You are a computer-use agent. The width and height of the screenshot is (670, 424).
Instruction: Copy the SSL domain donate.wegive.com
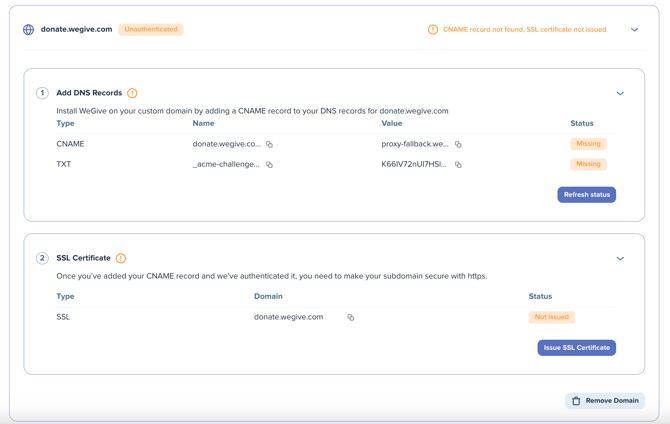(x=350, y=317)
